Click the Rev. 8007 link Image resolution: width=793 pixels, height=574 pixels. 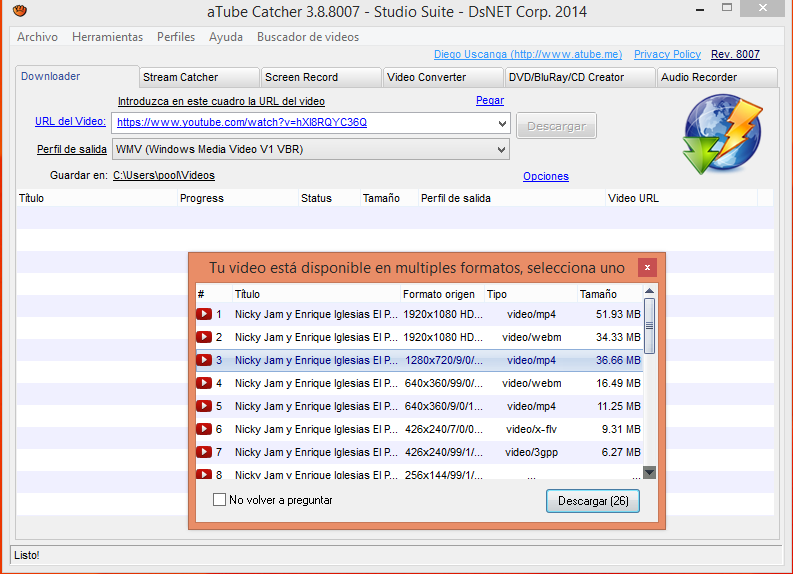735,54
